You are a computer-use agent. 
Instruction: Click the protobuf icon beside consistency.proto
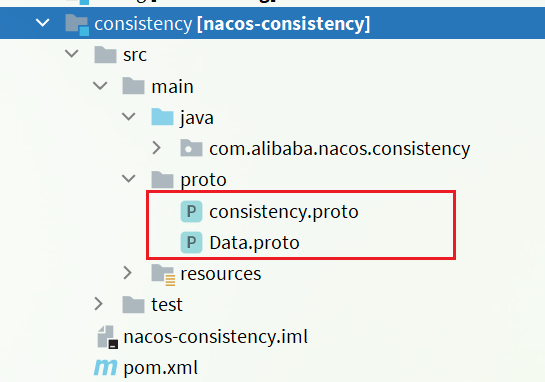pos(191,211)
